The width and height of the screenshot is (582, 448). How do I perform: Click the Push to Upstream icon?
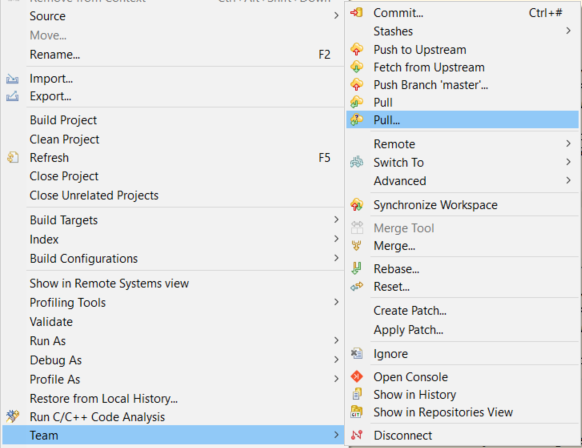point(357,49)
